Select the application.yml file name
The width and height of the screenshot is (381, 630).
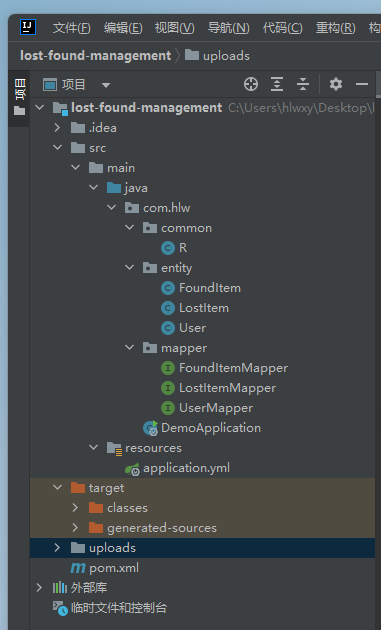pos(186,468)
